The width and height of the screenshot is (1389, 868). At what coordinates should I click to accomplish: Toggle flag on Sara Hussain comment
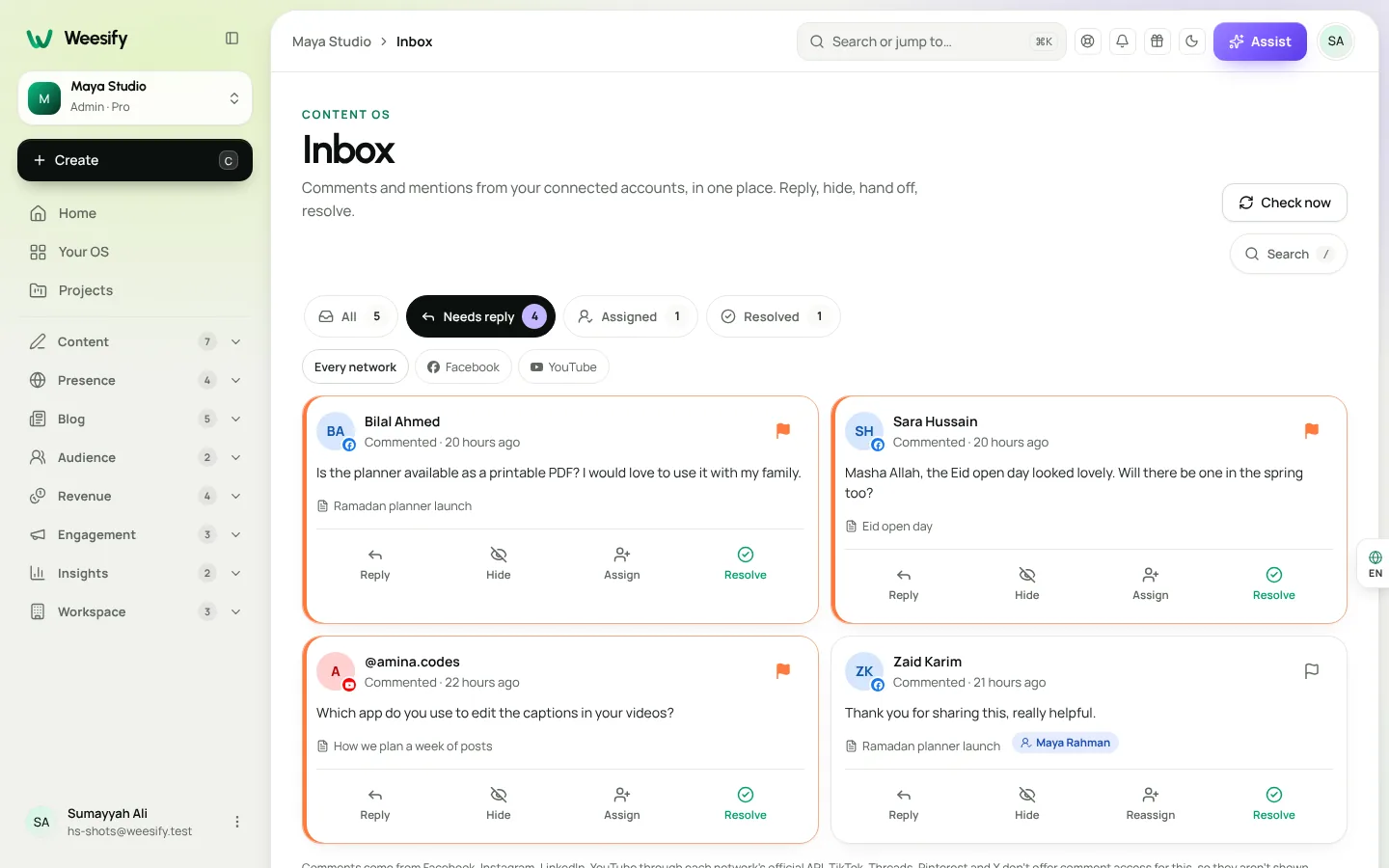(1312, 431)
